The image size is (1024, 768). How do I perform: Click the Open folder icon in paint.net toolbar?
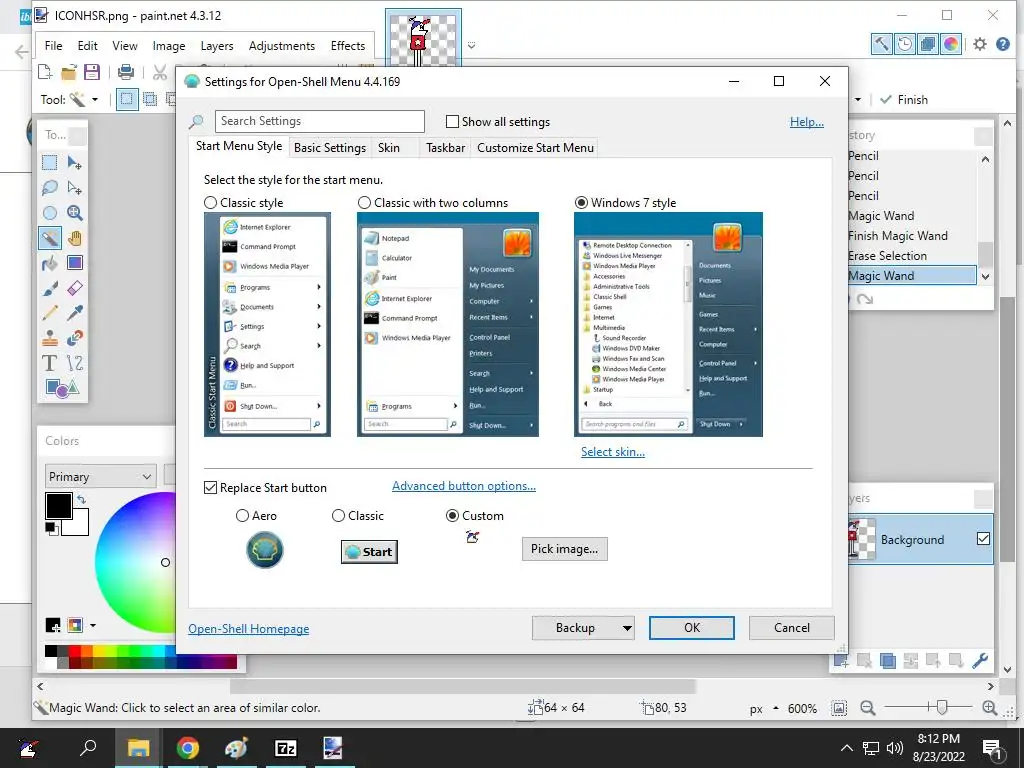coord(69,72)
